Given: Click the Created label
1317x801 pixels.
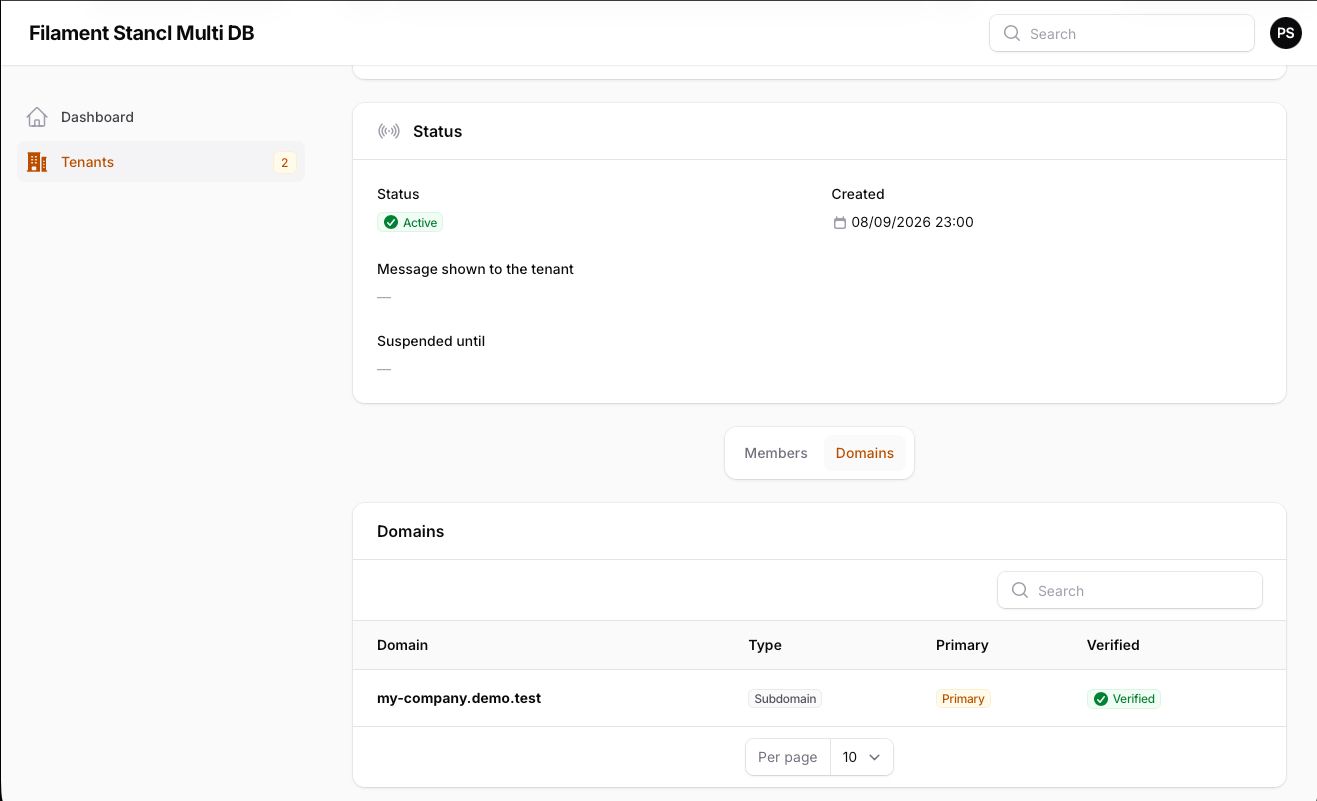Looking at the screenshot, I should (858, 194).
